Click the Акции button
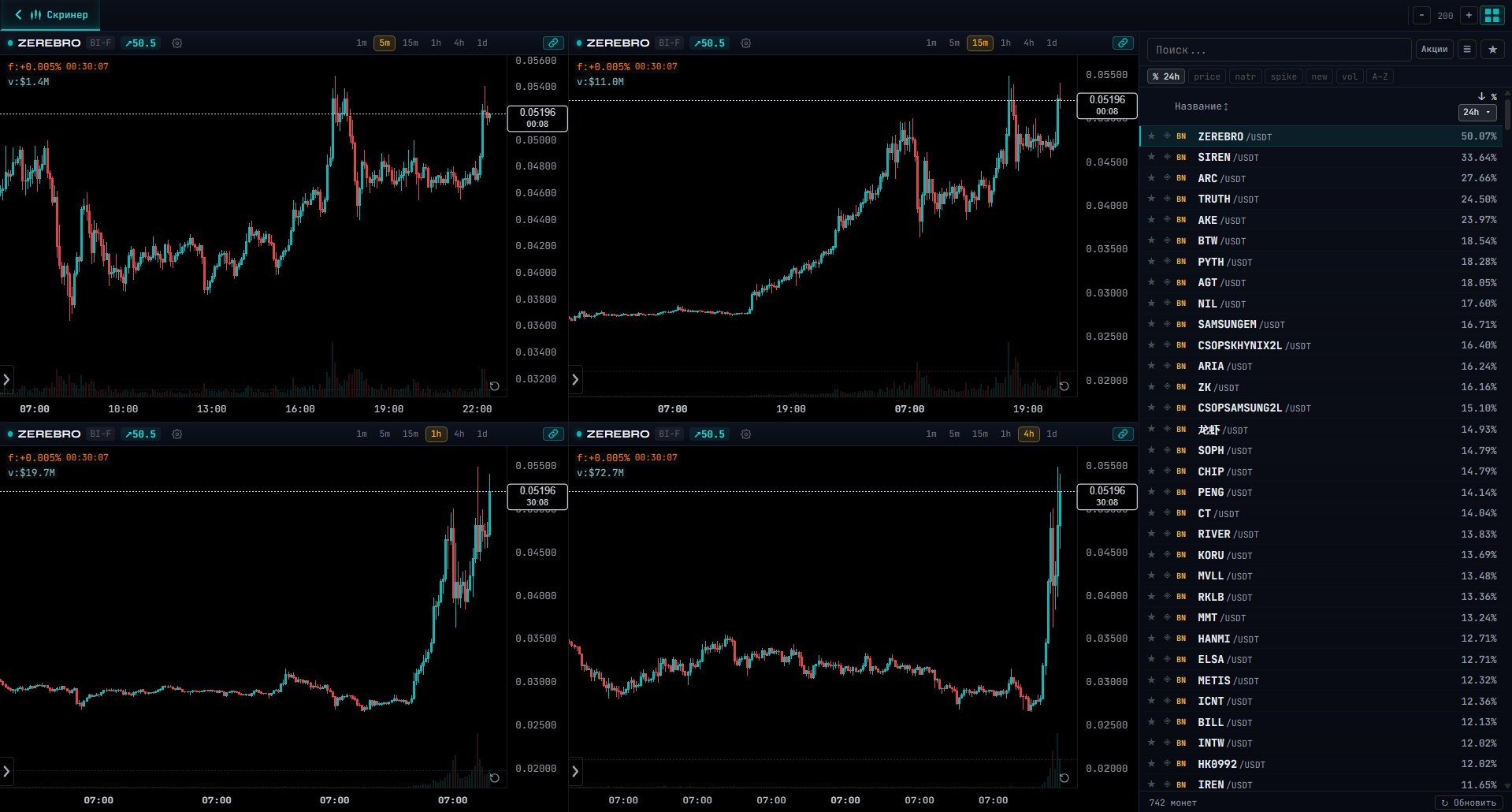This screenshot has height=812, width=1512. click(1434, 50)
